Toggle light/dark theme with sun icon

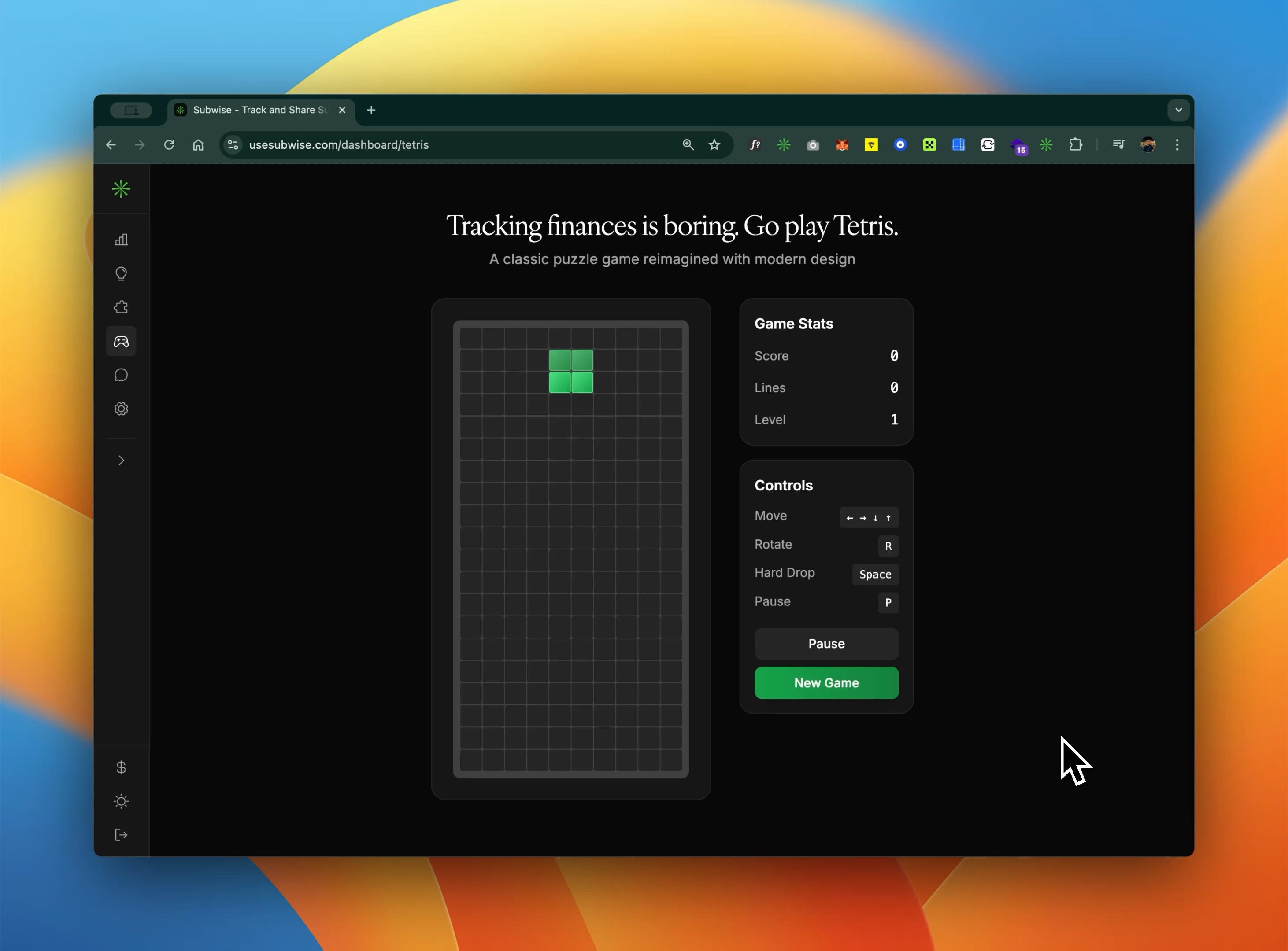tap(121, 801)
